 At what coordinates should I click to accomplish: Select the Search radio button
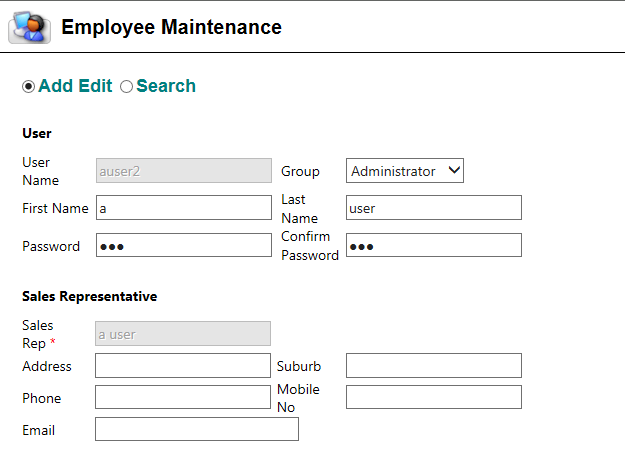(x=126, y=86)
